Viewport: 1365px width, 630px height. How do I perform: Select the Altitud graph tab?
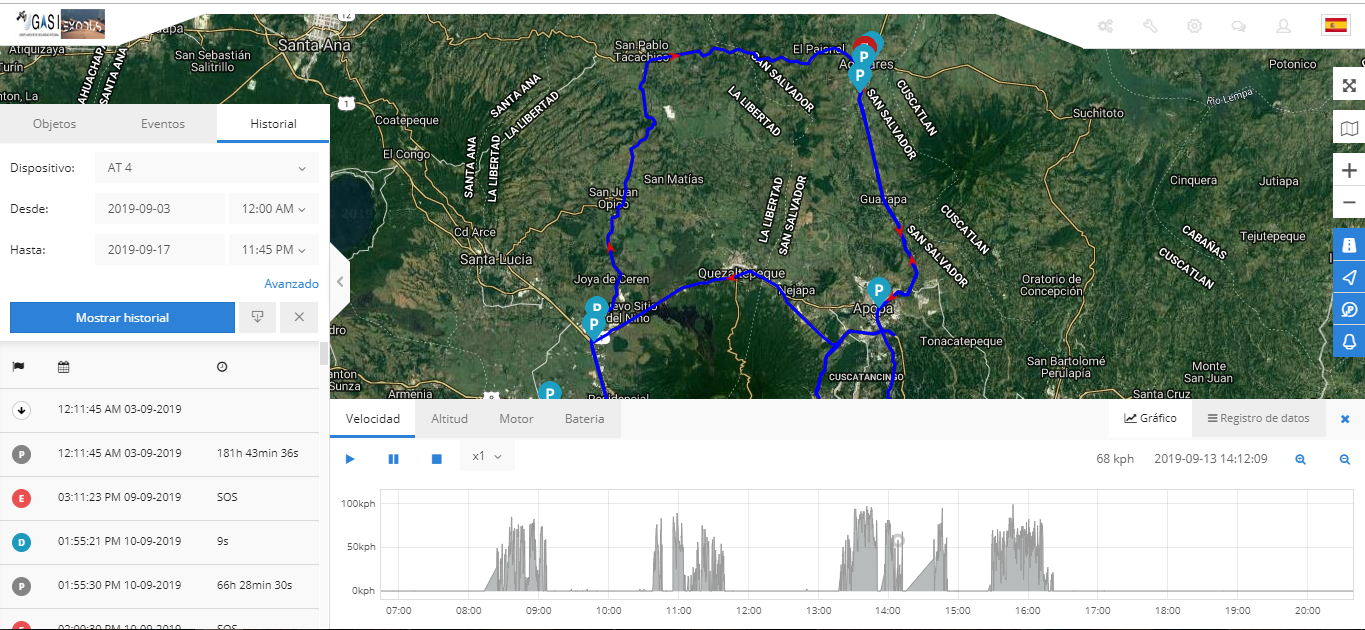coord(449,419)
